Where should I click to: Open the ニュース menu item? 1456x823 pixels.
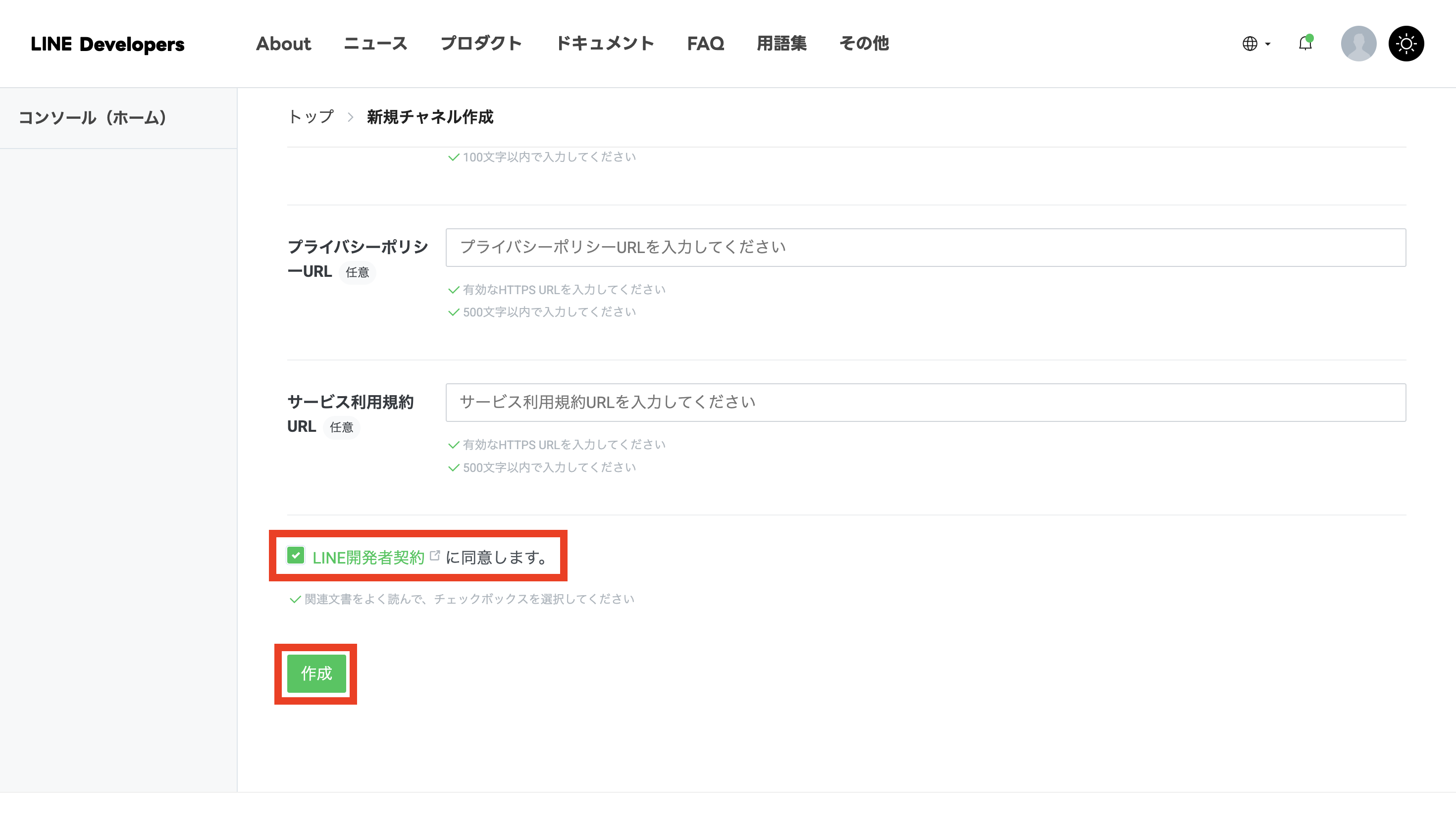point(375,44)
